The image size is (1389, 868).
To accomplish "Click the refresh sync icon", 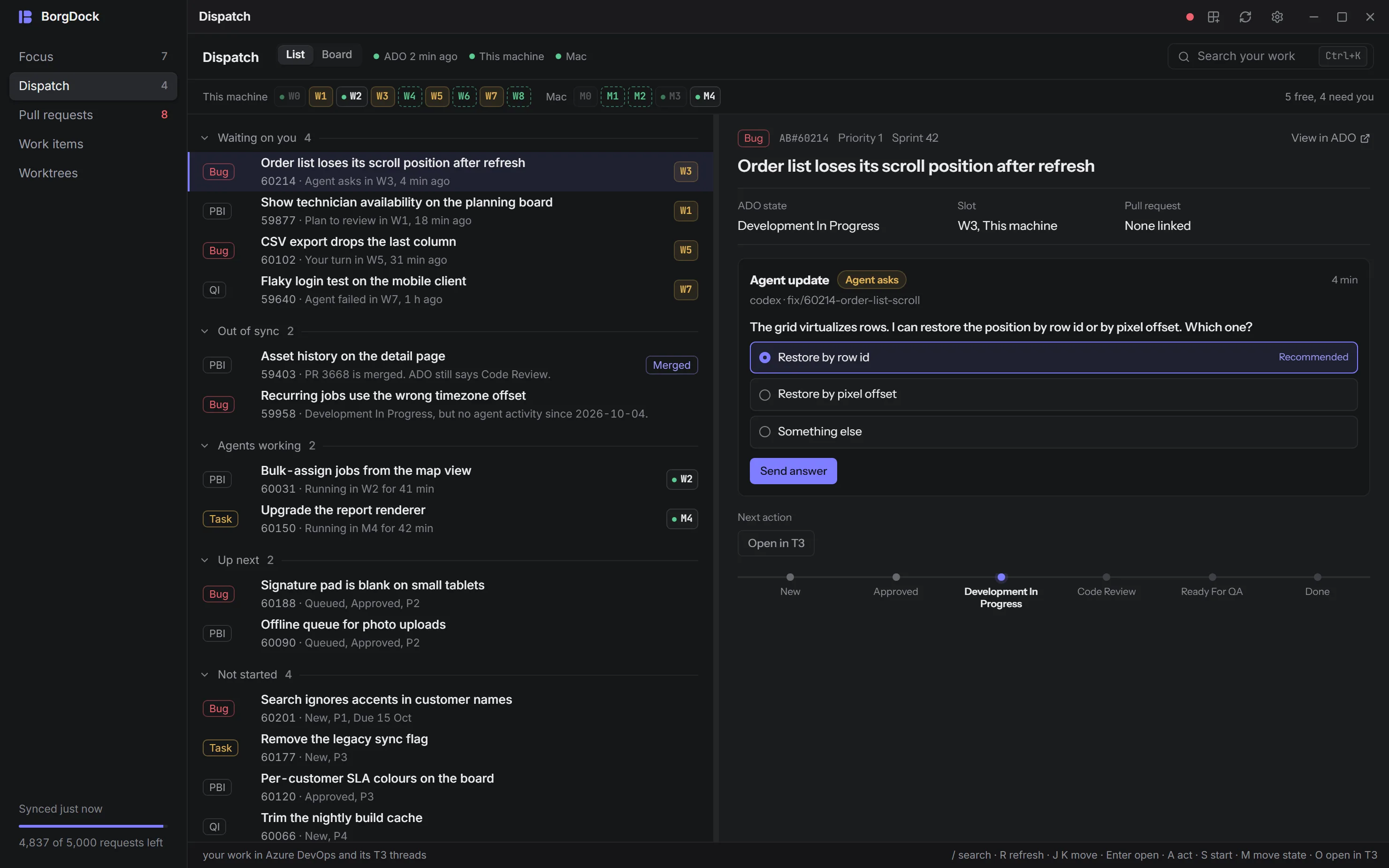I will point(1245,17).
